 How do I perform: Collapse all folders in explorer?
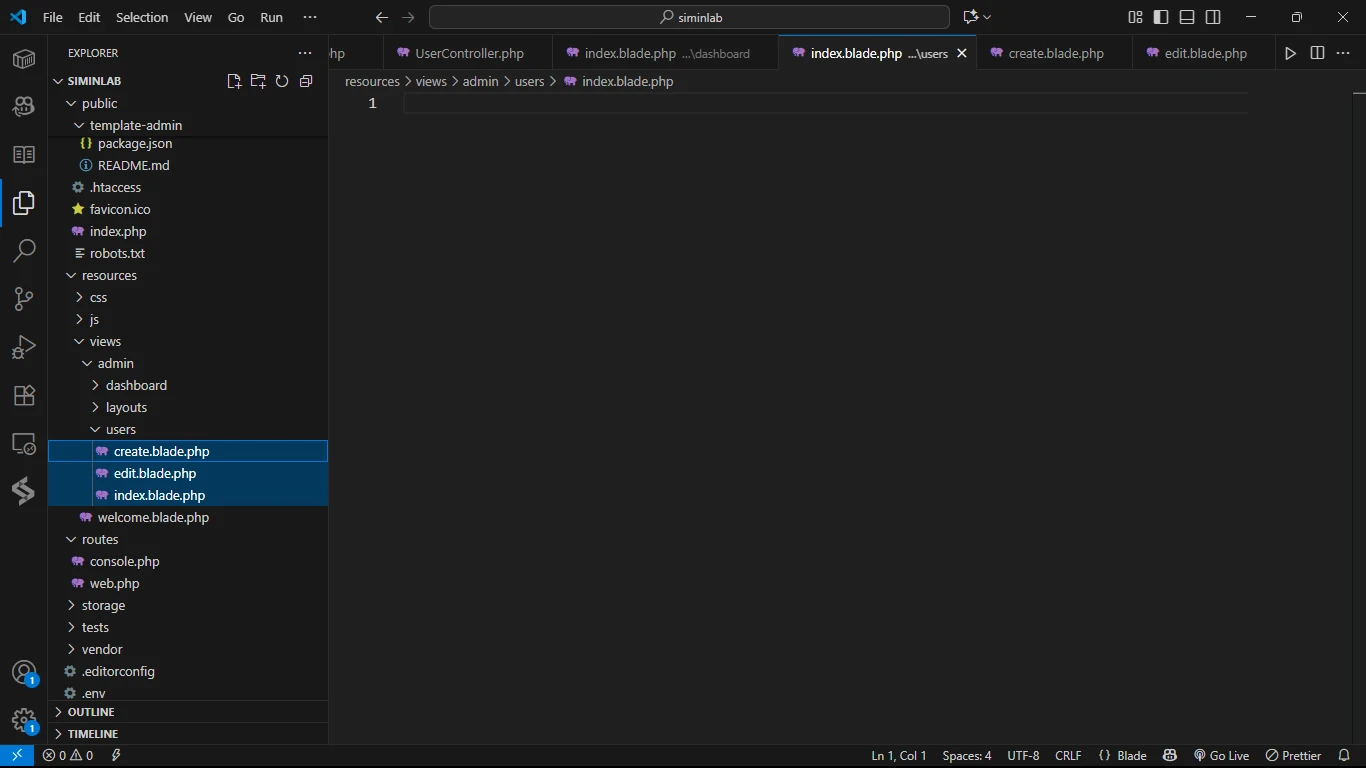pyautogui.click(x=306, y=81)
